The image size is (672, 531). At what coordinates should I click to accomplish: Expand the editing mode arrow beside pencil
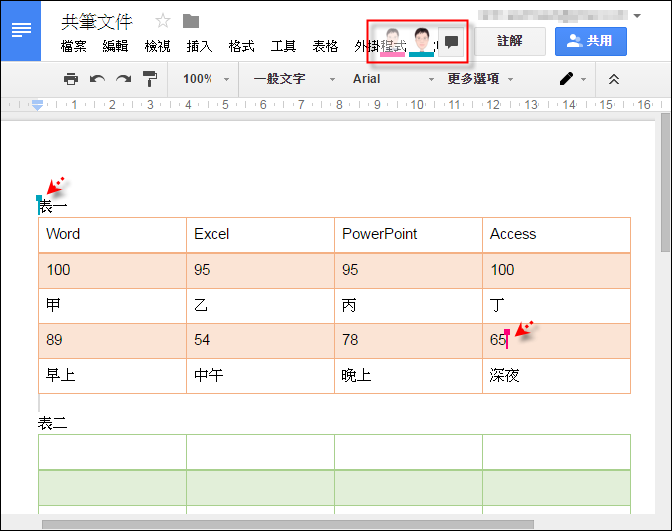point(583,79)
